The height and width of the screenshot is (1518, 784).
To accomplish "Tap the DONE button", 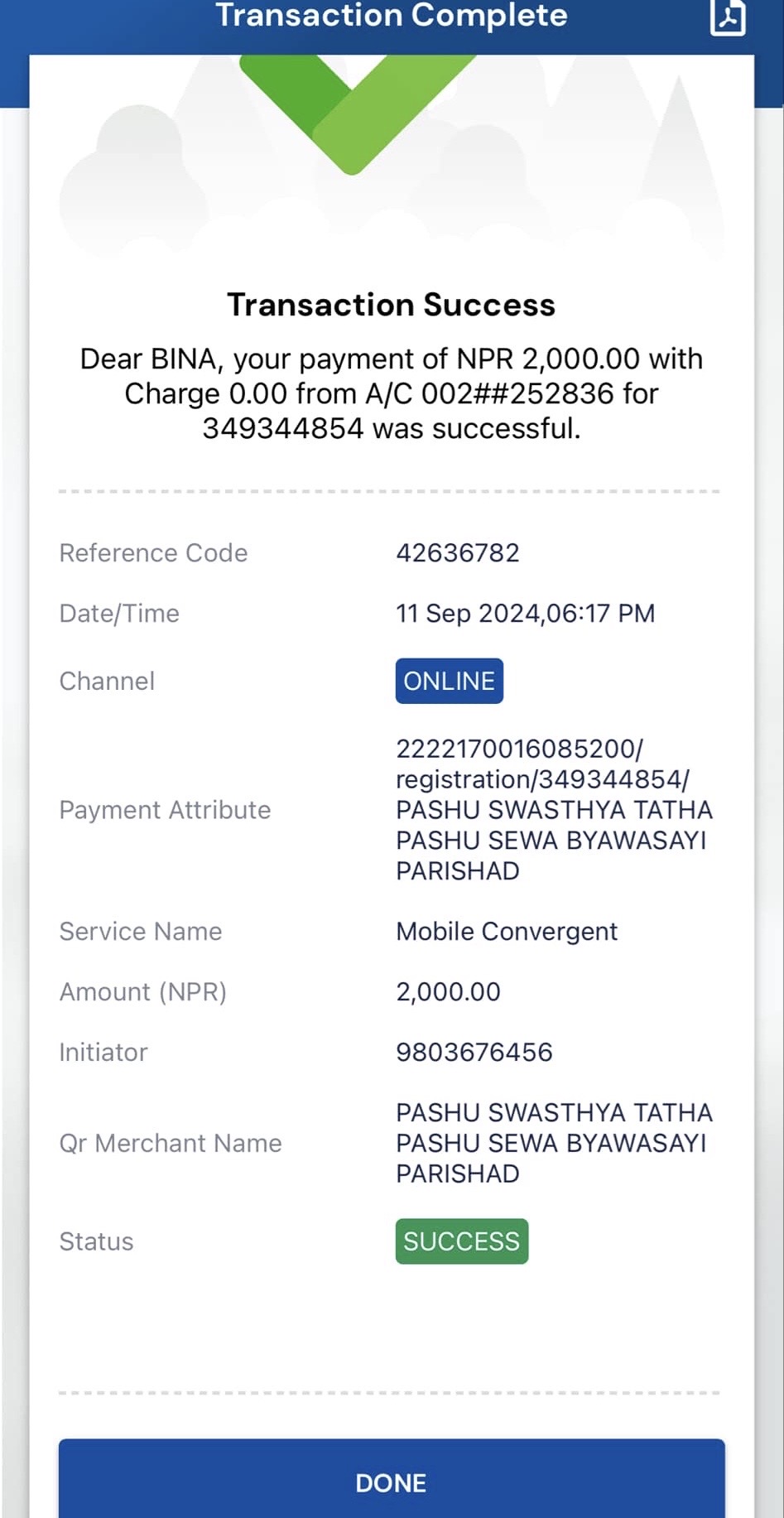I will tap(392, 1482).
